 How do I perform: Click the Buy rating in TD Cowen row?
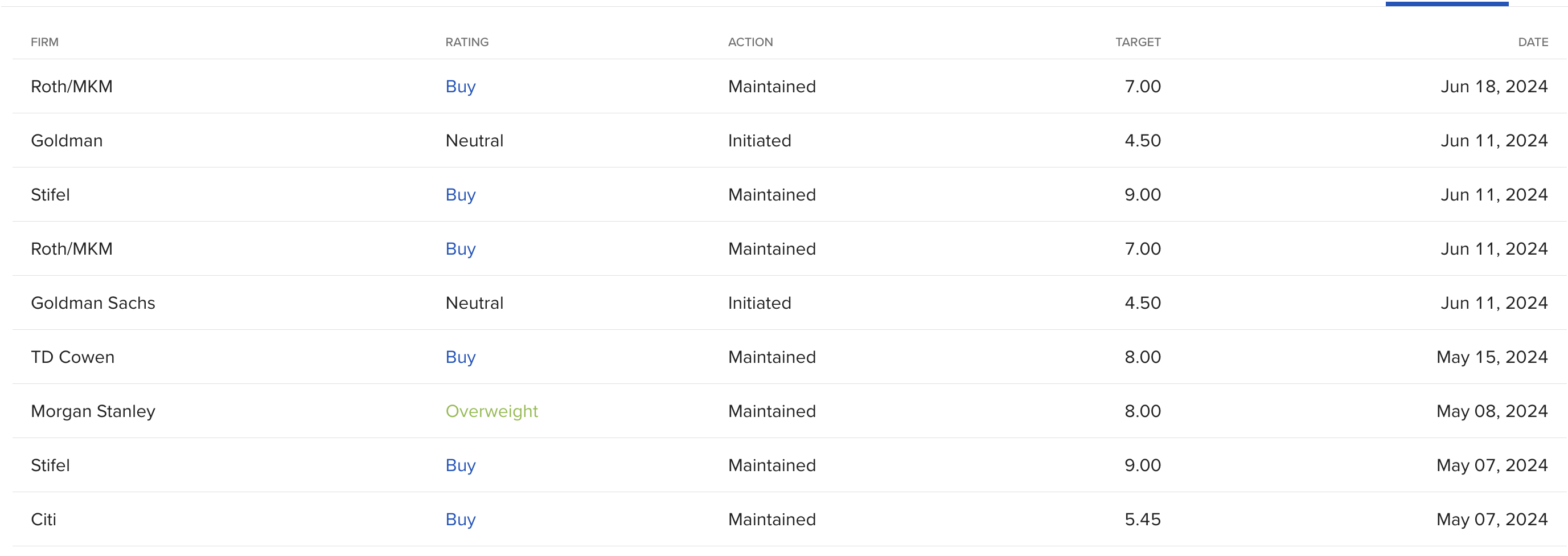tap(460, 358)
